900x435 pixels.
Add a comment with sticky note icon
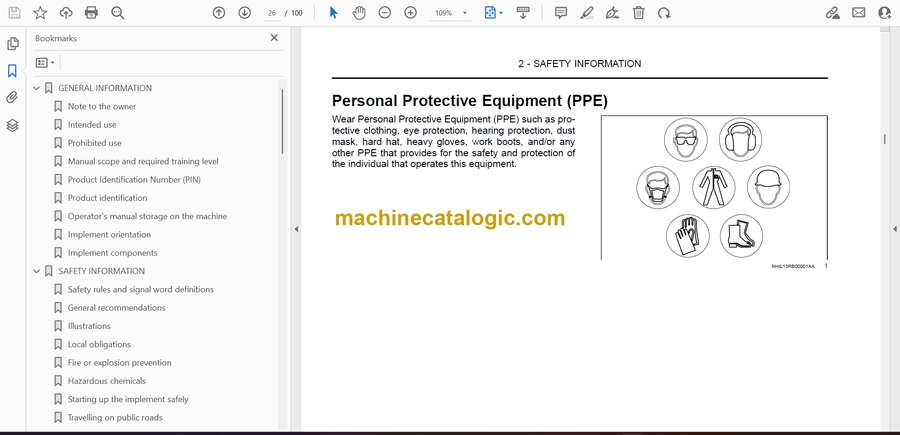click(x=561, y=13)
